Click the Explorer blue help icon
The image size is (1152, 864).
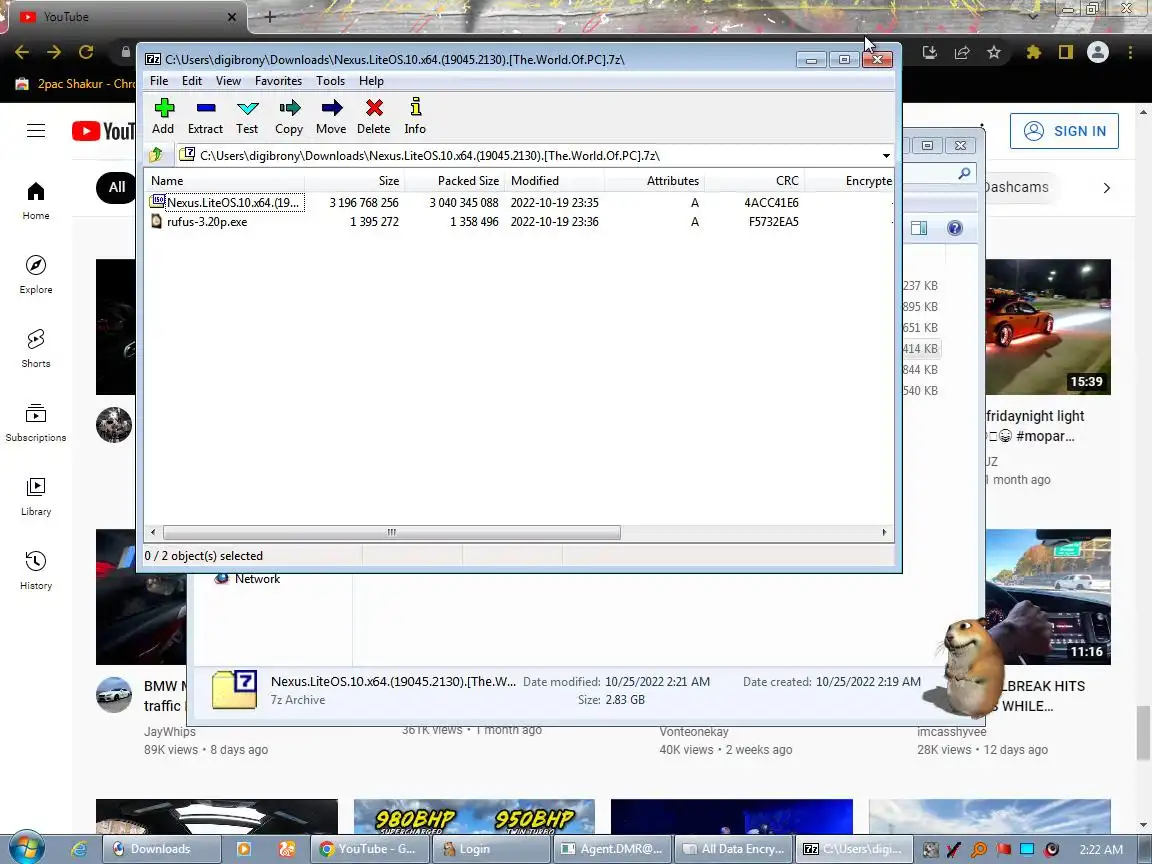[954, 228]
